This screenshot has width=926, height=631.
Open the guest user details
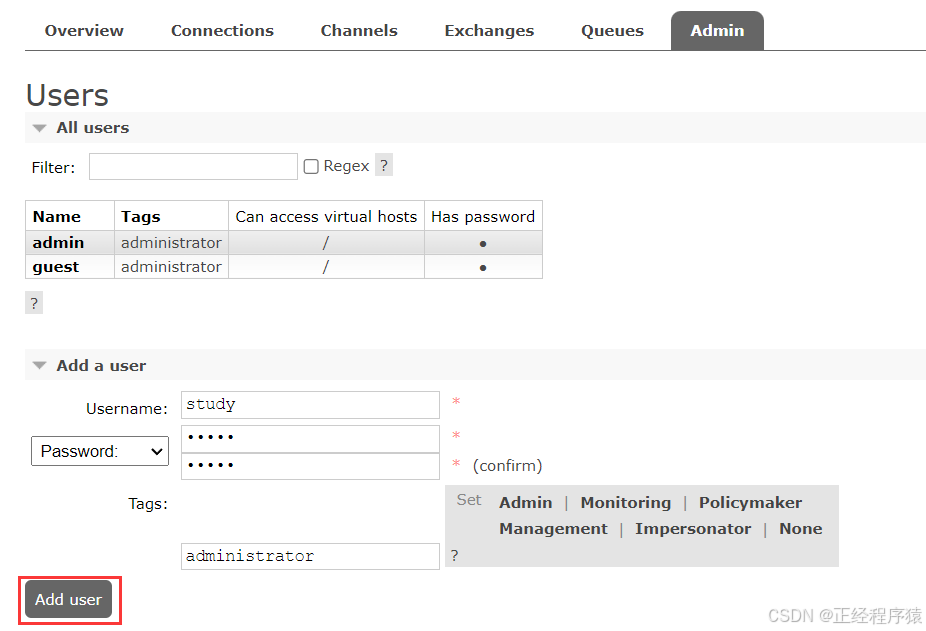(56, 267)
